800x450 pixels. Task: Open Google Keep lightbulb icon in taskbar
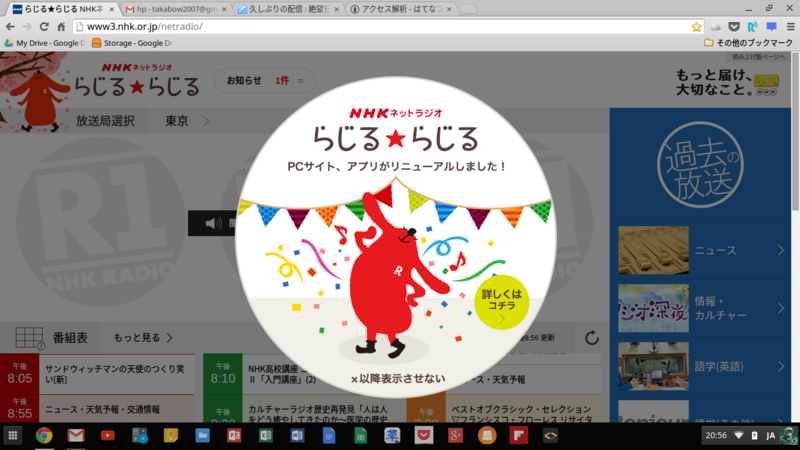pyautogui.click(x=170, y=436)
